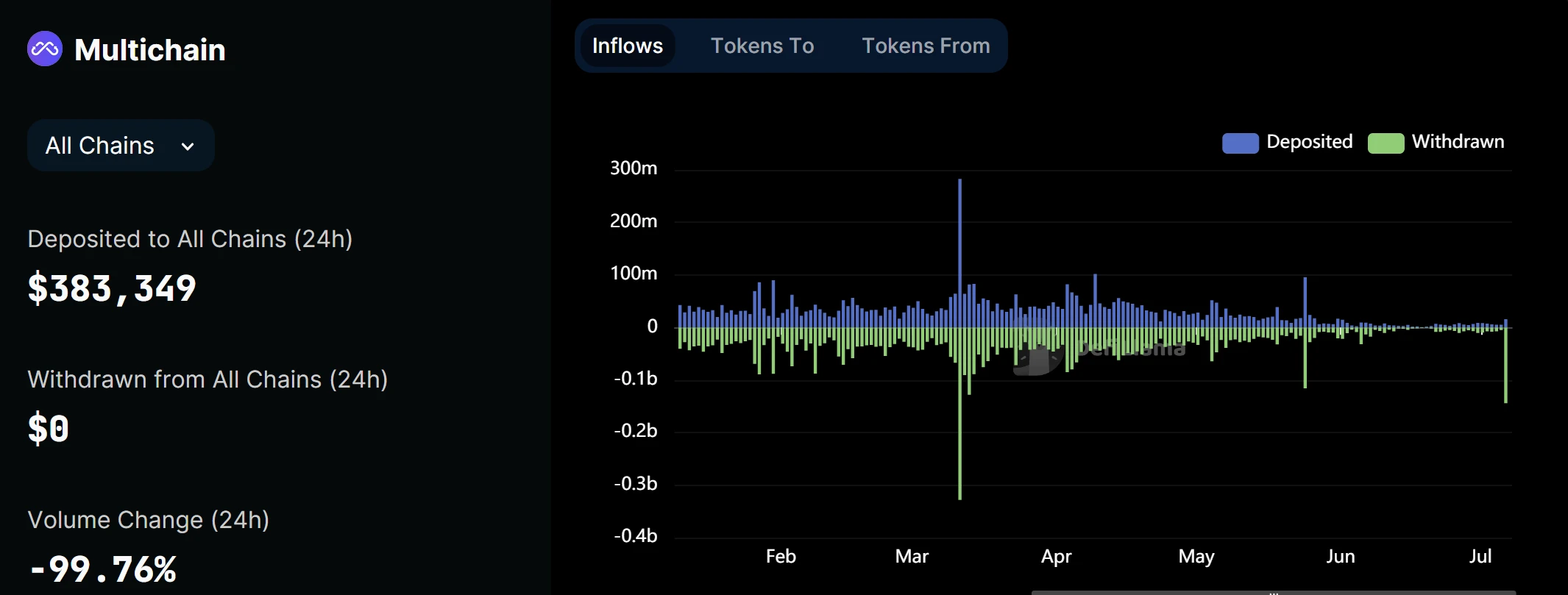
Task: Click the horizontal scrollbar below the chart
Action: click(x=1273, y=591)
